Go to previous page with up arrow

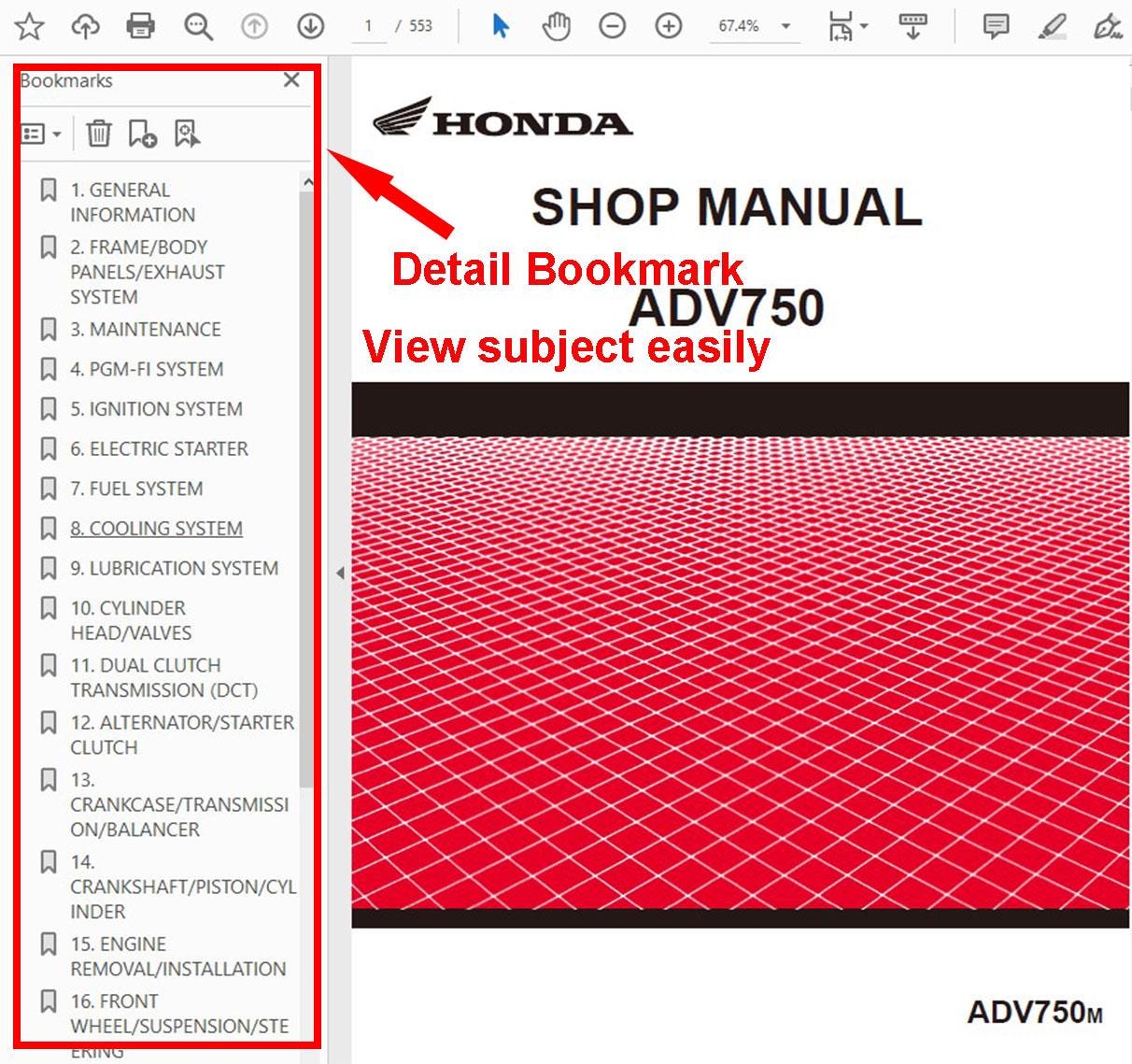pyautogui.click(x=254, y=26)
